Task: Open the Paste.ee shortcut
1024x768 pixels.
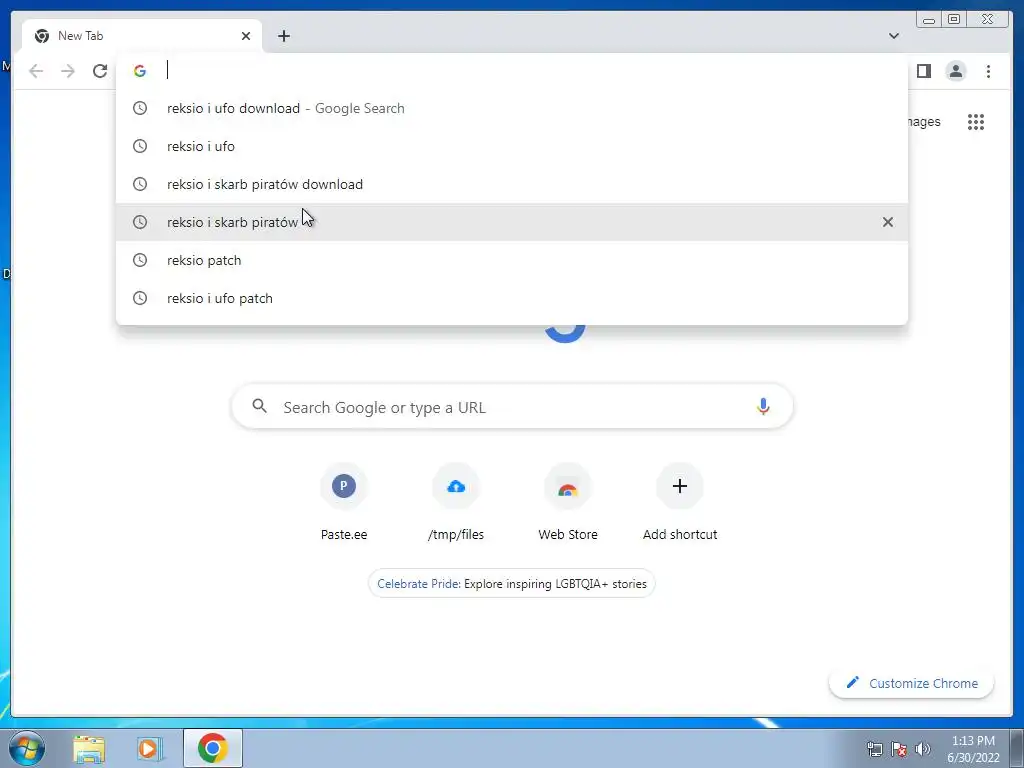Action: pos(344,502)
